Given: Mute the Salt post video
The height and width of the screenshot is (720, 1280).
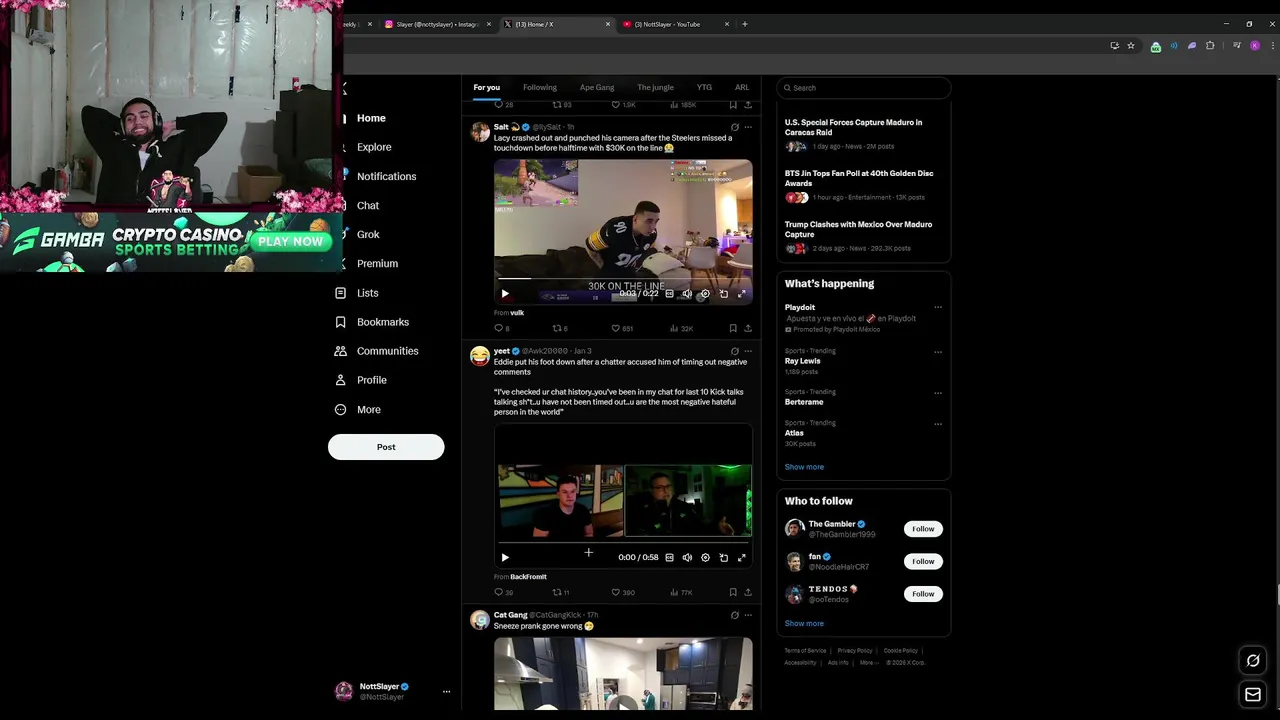Looking at the screenshot, I should [687, 294].
